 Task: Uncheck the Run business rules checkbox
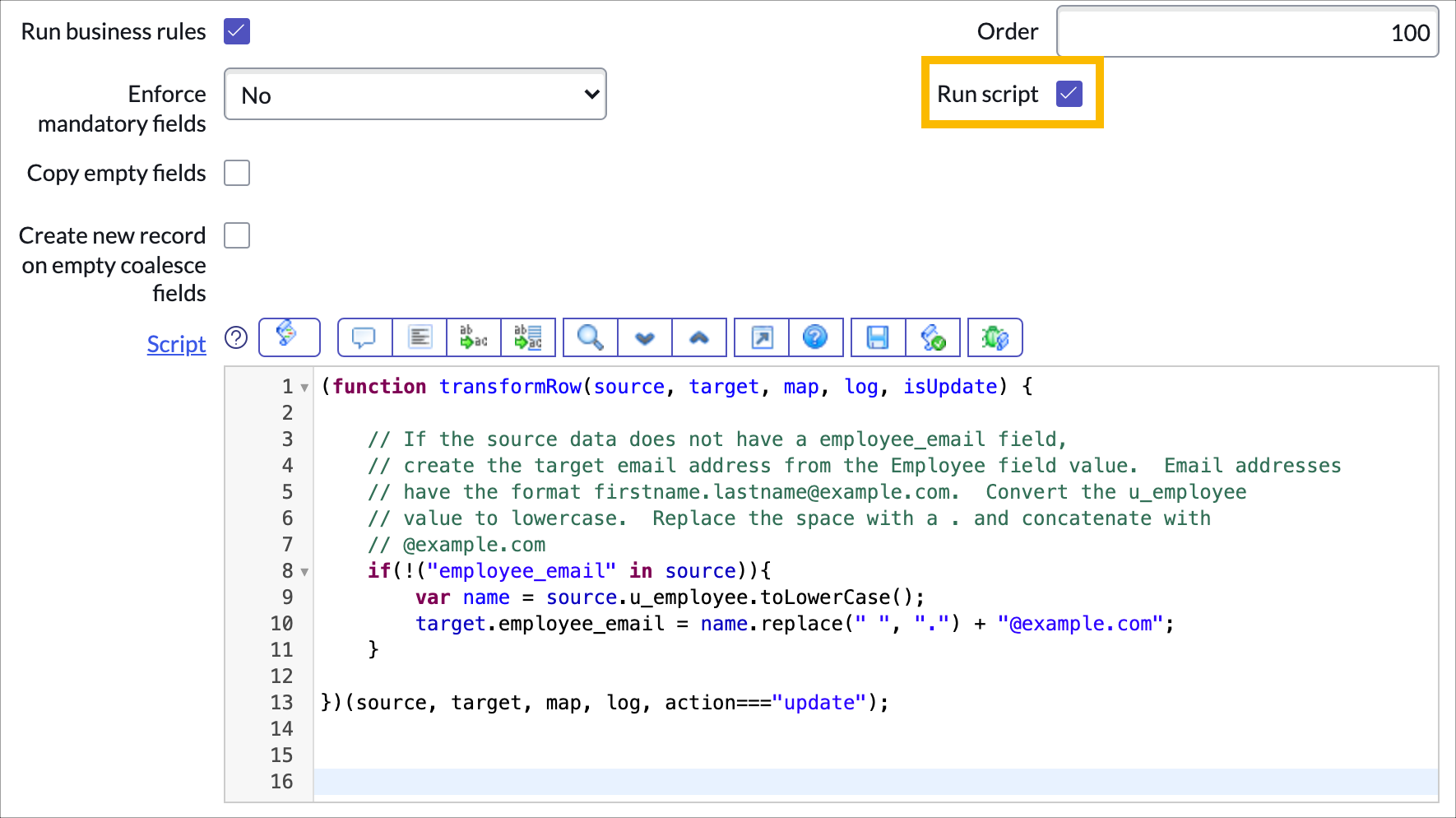(x=237, y=31)
